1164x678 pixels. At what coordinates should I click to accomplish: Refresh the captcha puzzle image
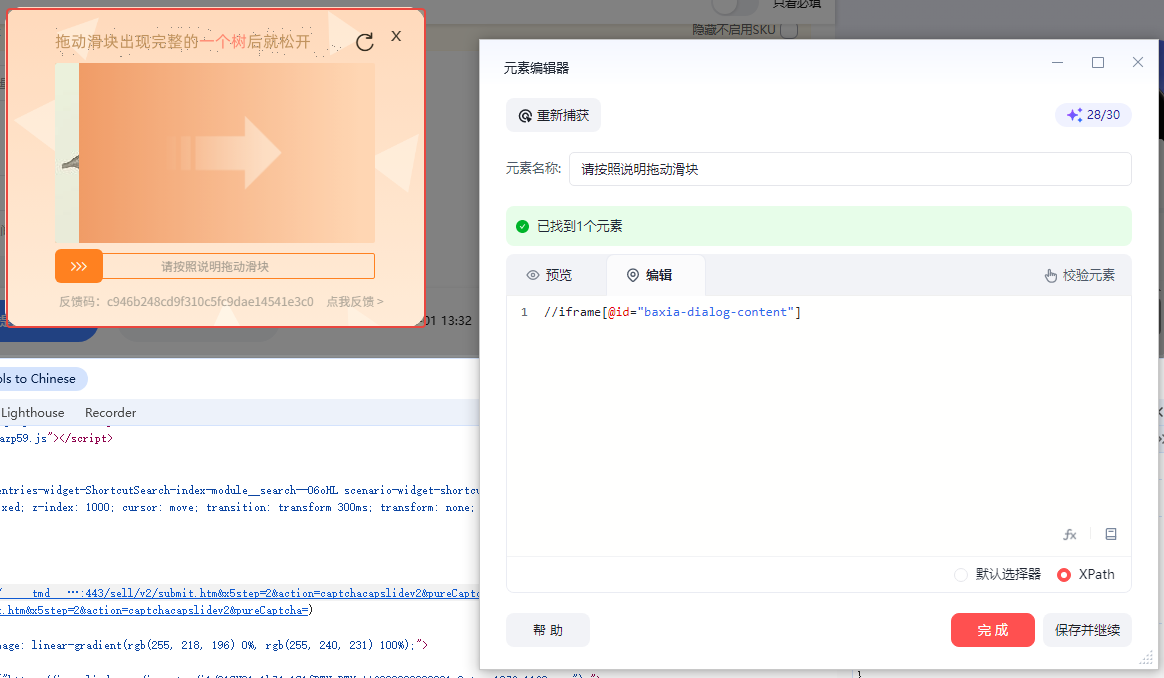tap(364, 42)
